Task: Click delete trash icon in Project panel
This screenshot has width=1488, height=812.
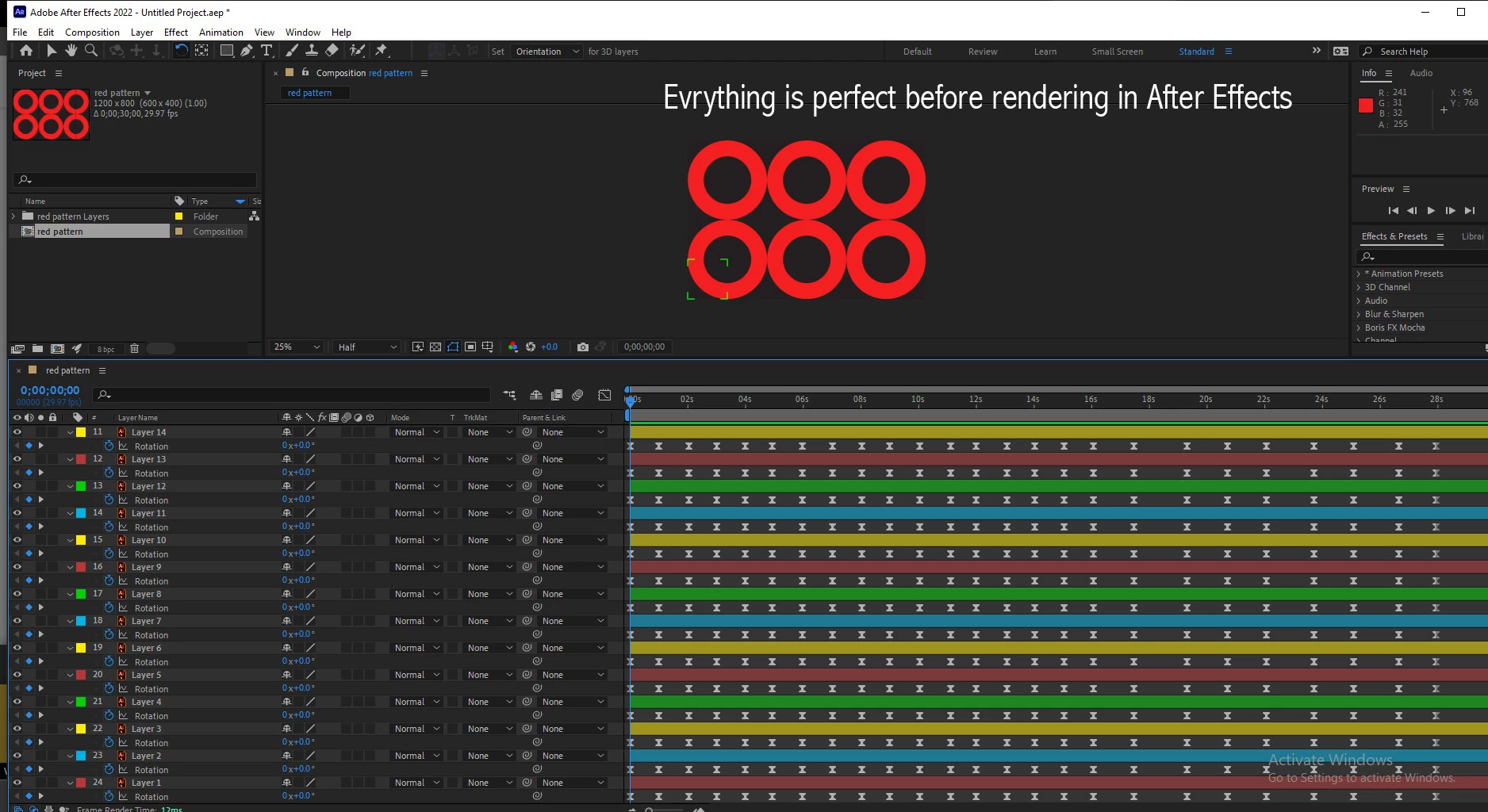Action: pyautogui.click(x=134, y=349)
